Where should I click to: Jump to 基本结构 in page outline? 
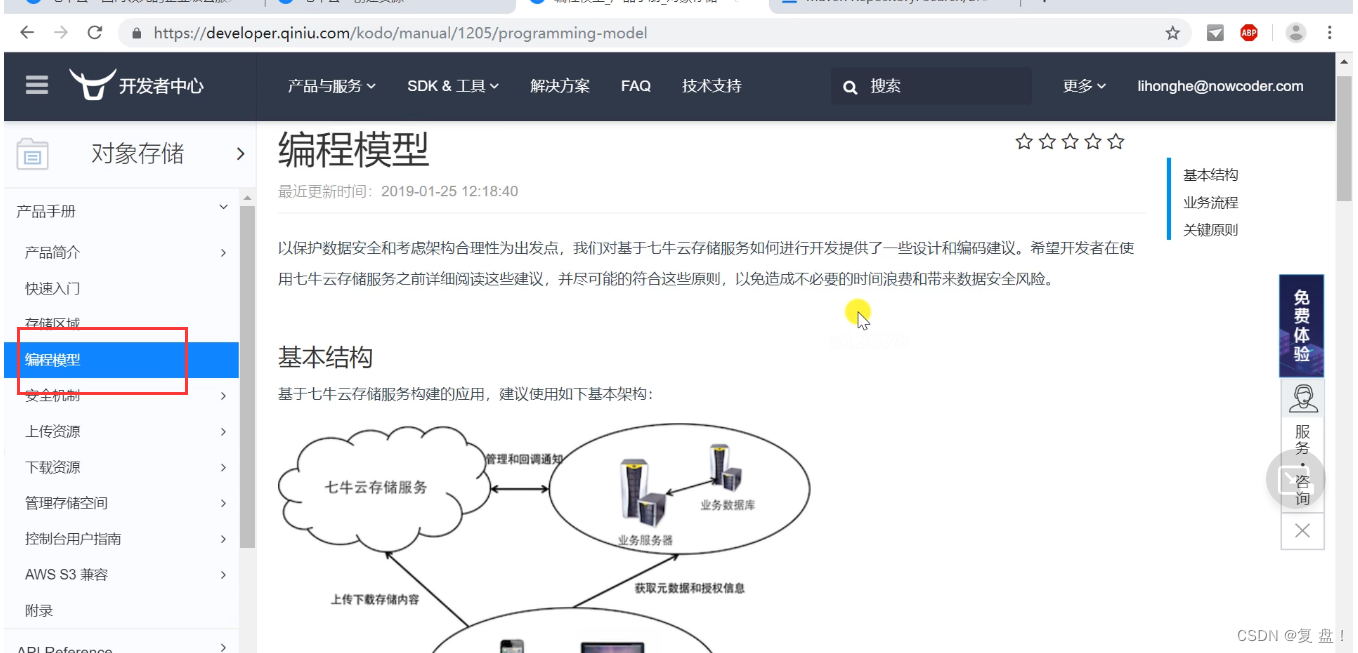pos(1211,175)
